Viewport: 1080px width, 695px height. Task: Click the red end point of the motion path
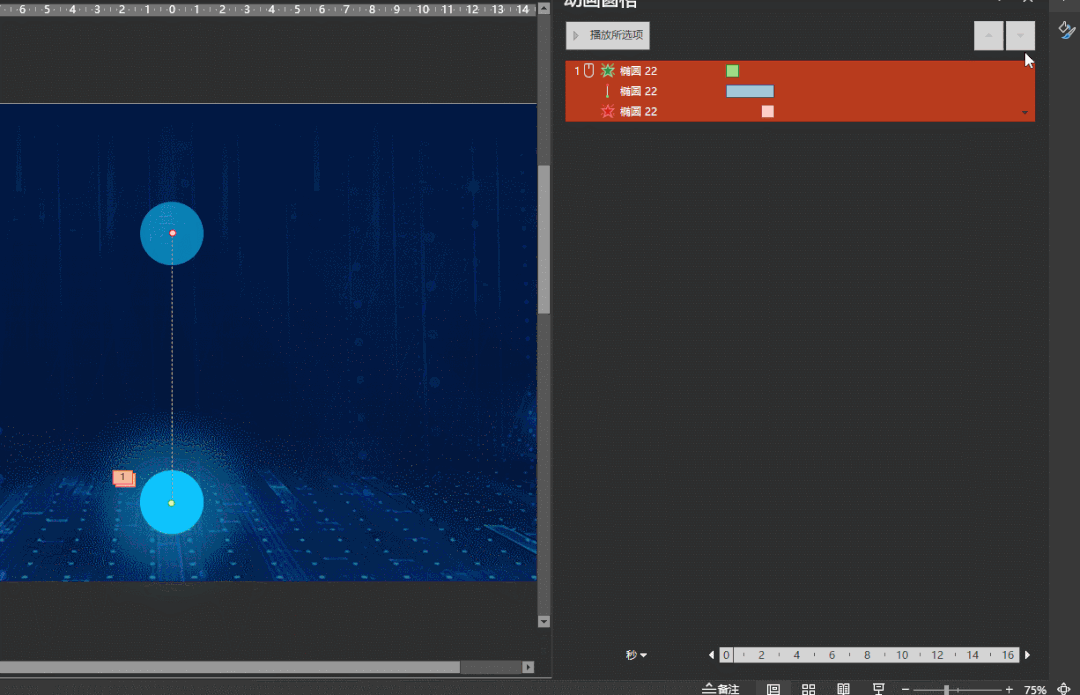pos(173,233)
